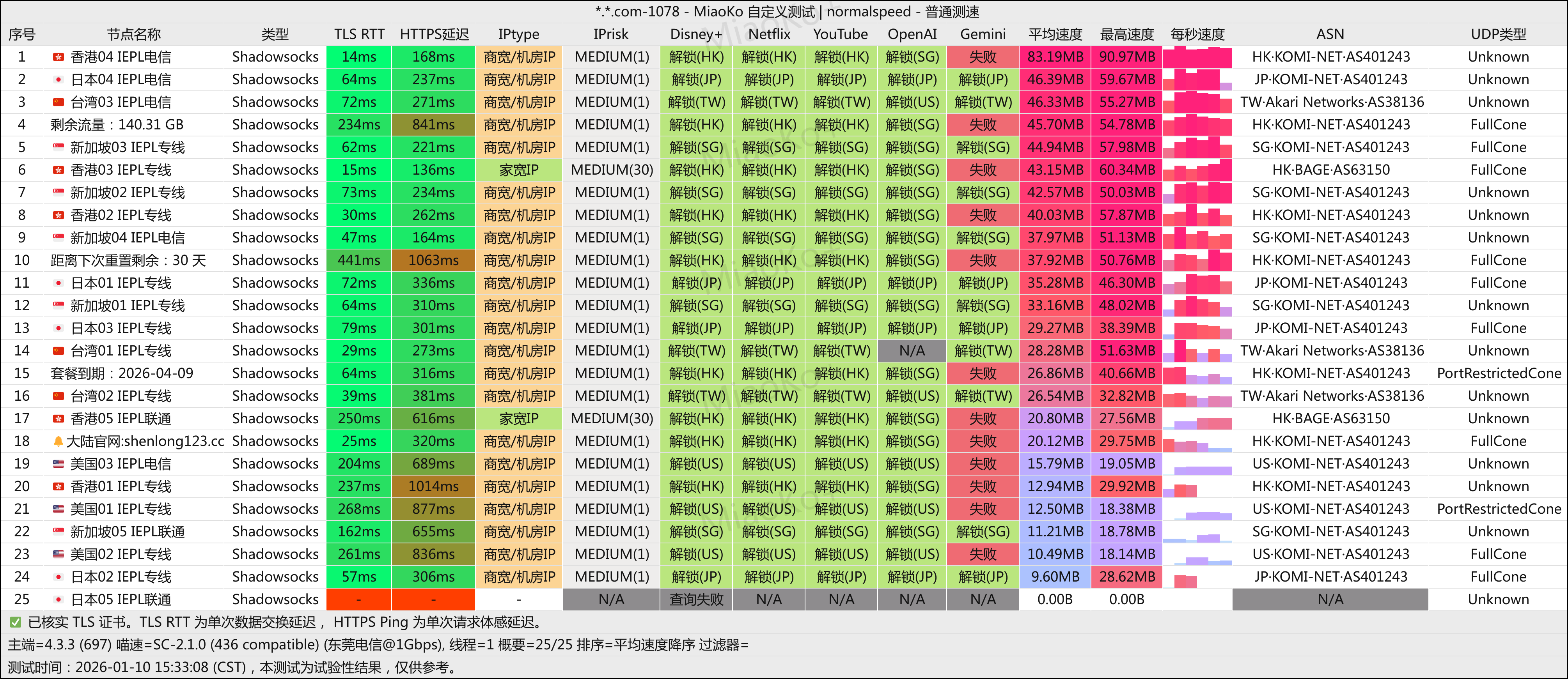Image resolution: width=1568 pixels, height=679 pixels.
Task: Click the Japan flag beside 日本05 IEPL联通
Action: [59, 599]
